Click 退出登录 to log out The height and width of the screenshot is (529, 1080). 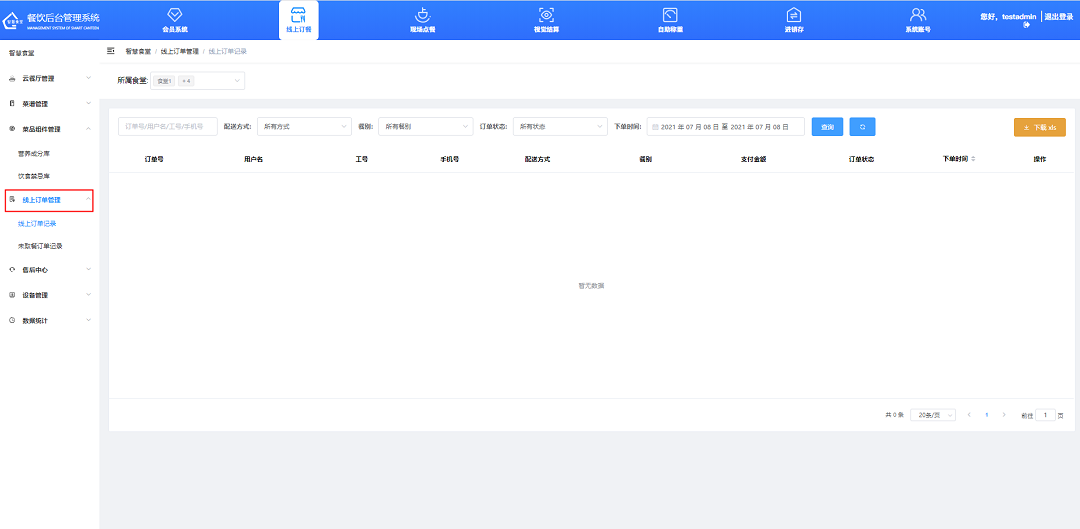1058,17
